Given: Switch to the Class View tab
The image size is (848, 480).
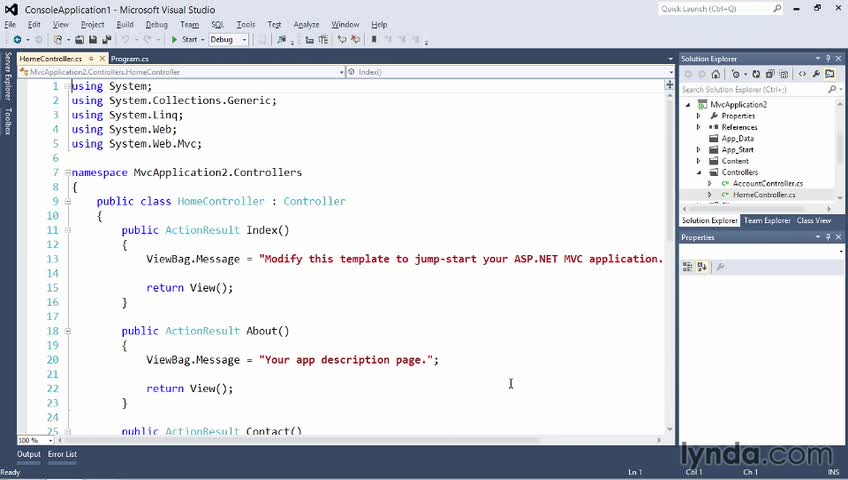Looking at the screenshot, I should [813, 221].
